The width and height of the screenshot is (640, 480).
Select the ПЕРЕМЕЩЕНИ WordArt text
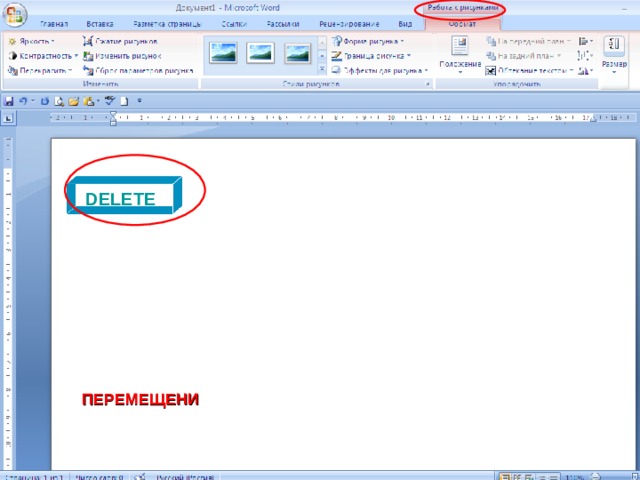140,400
